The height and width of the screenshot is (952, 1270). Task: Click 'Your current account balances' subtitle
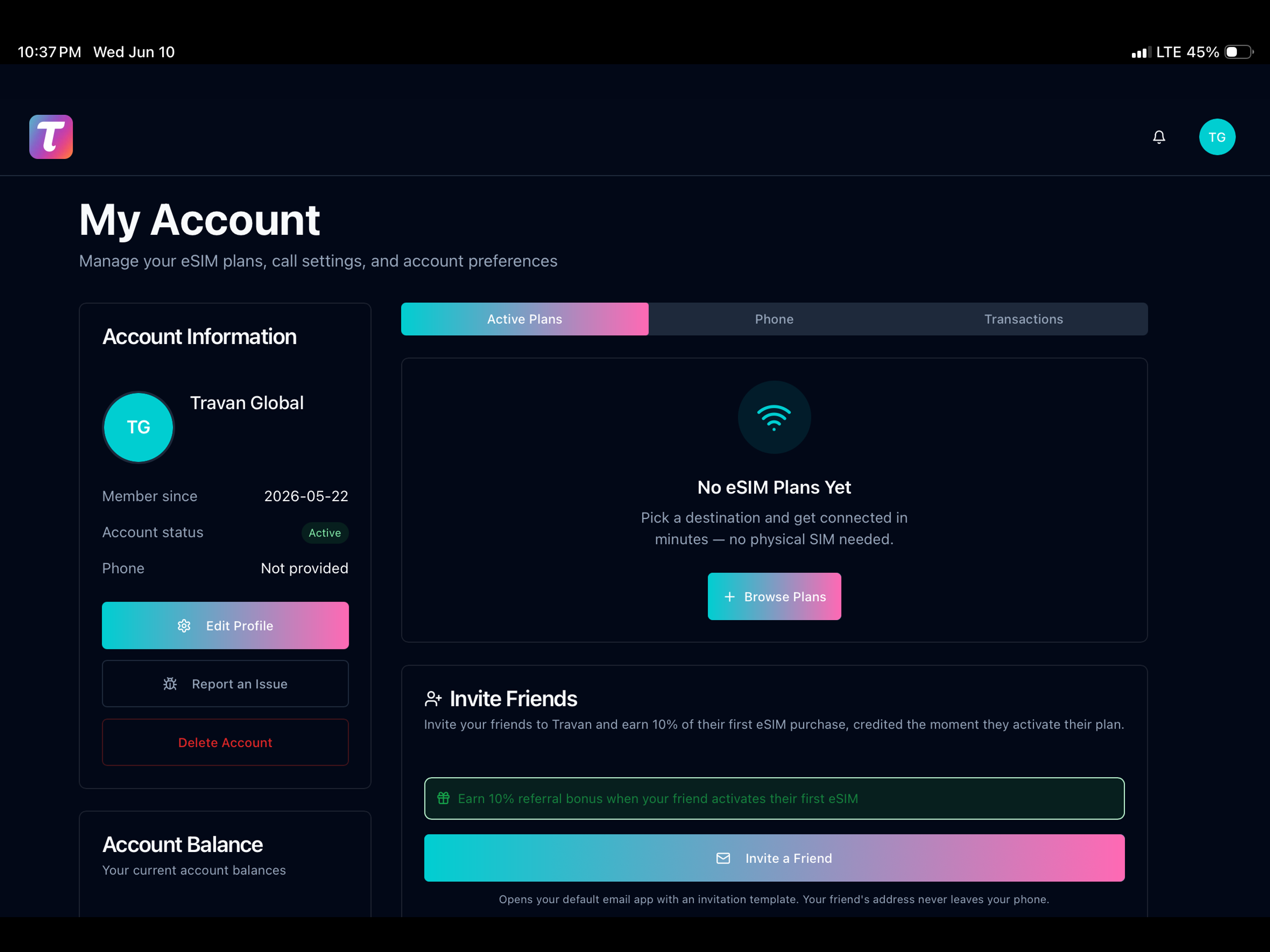pos(194,870)
